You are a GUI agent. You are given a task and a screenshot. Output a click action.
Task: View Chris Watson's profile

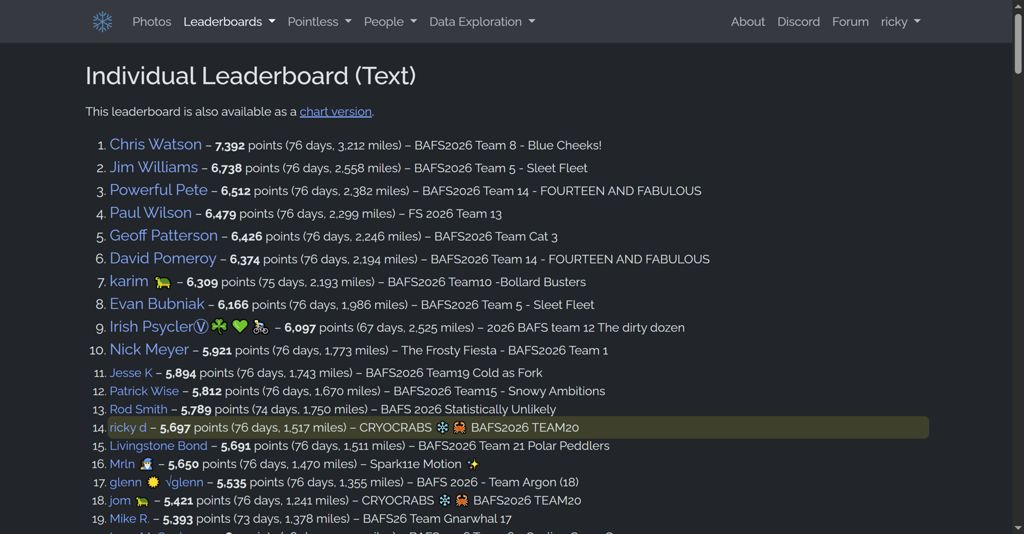[x=155, y=145]
